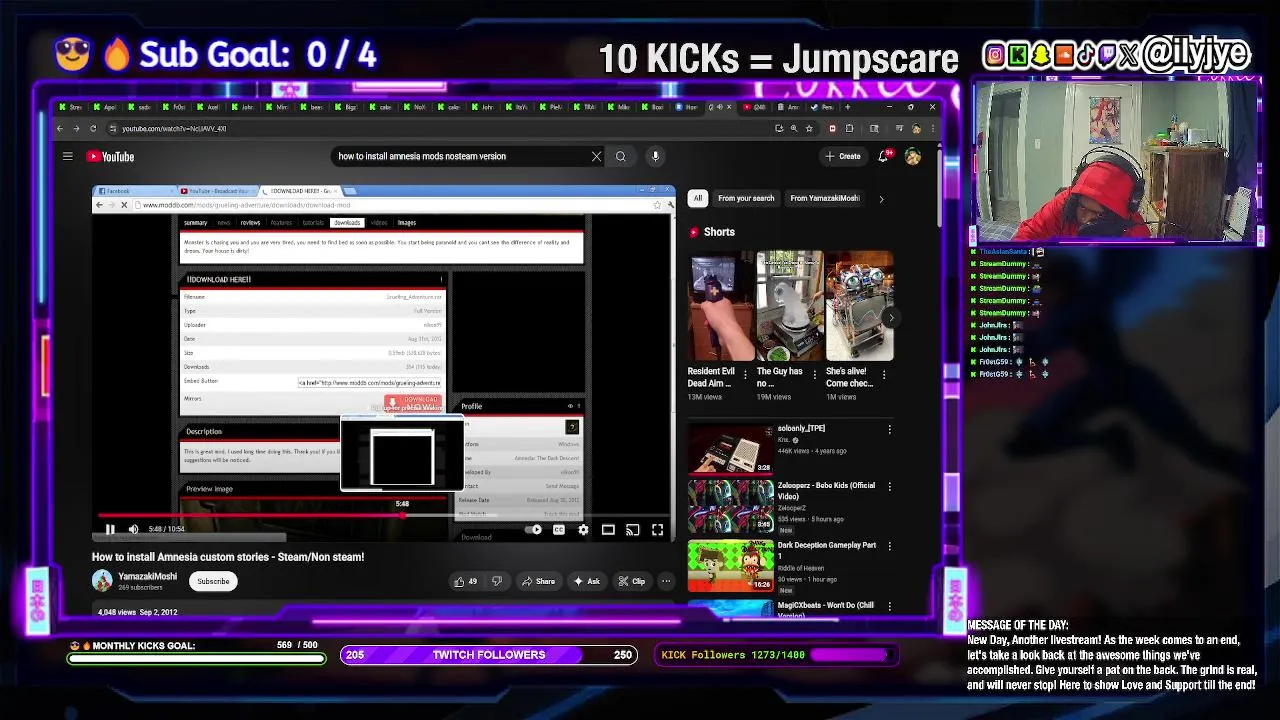The width and height of the screenshot is (1280, 720).
Task: Toggle closed captions in the player
Action: click(x=559, y=529)
